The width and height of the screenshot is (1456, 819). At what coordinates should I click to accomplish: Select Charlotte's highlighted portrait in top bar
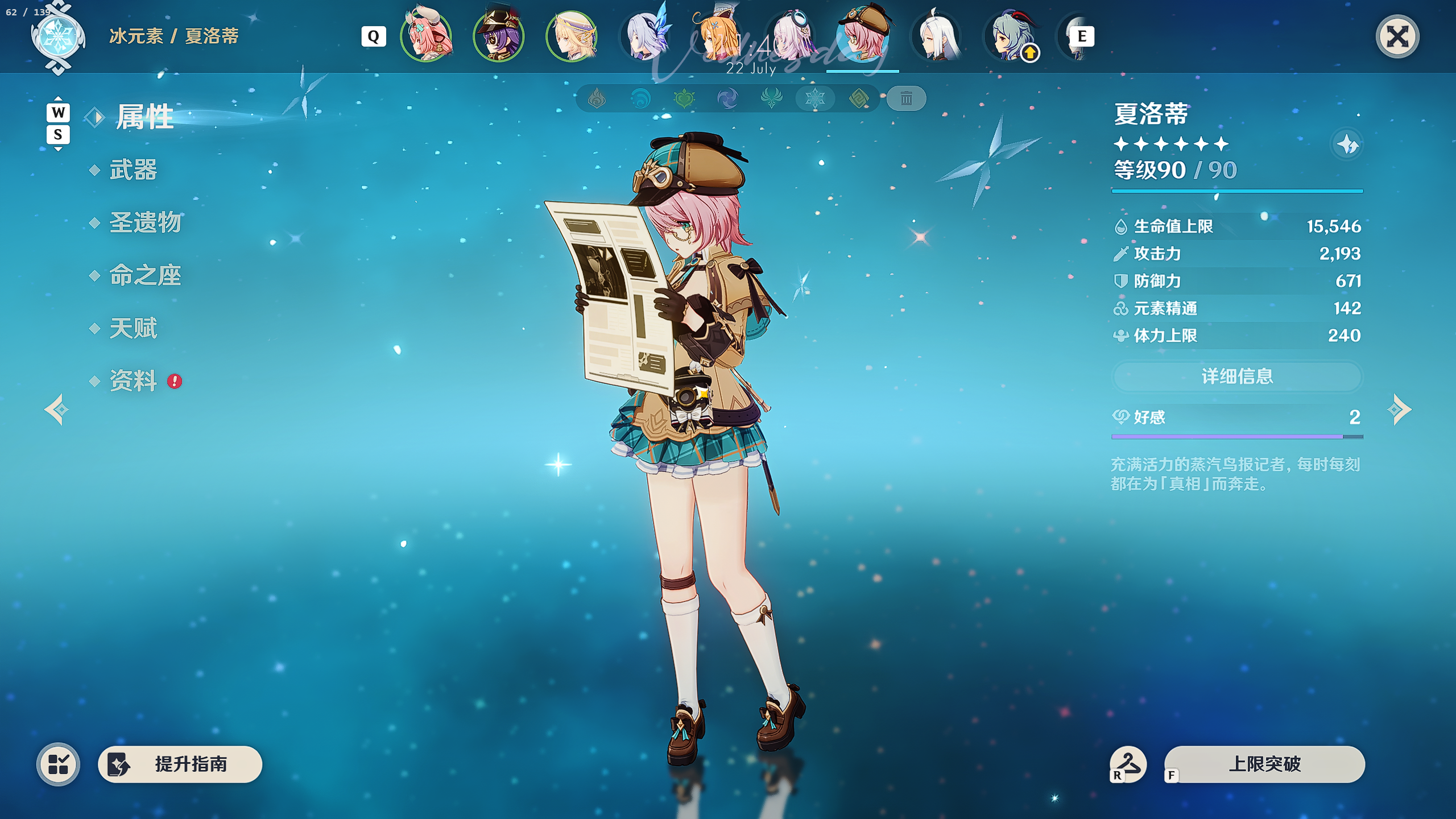(863, 36)
